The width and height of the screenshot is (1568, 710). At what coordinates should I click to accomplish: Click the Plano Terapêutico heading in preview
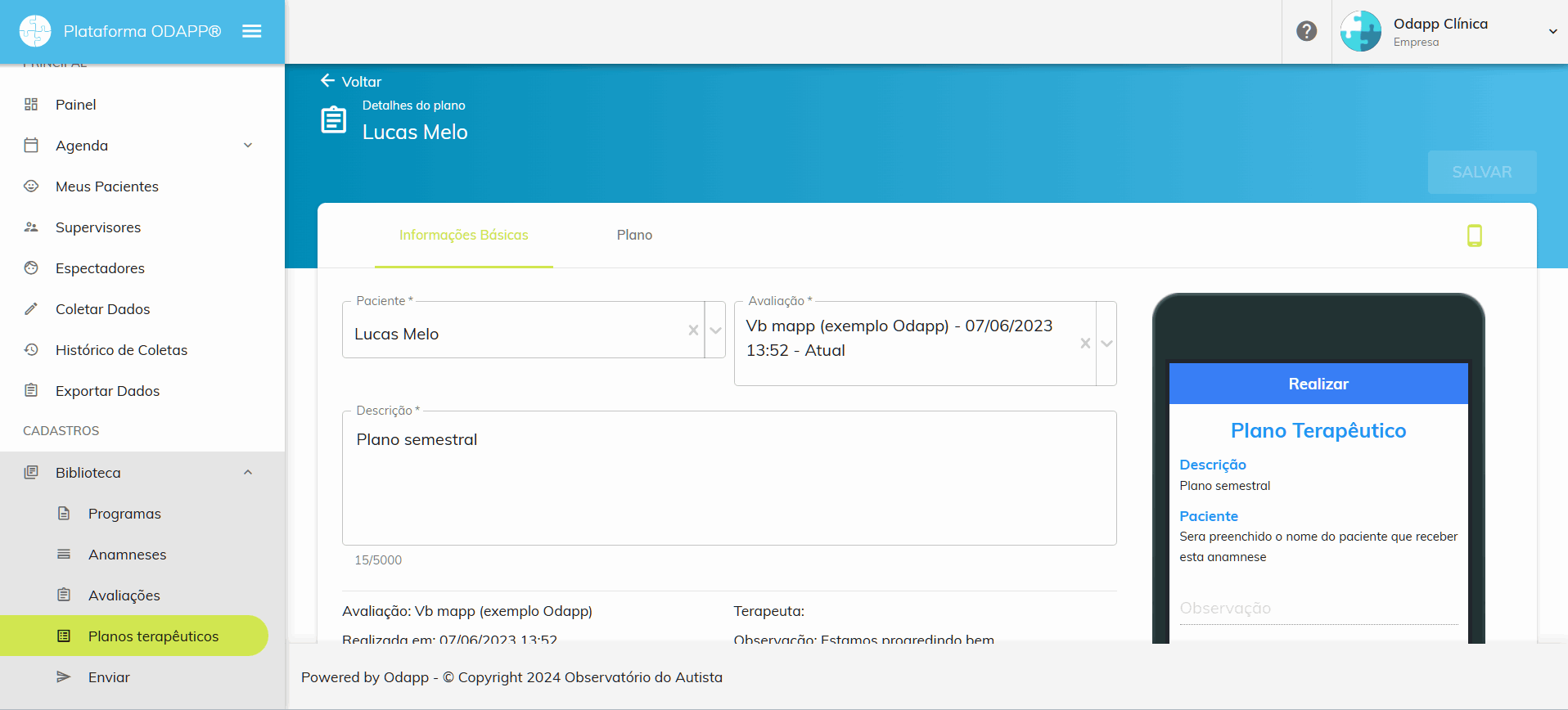[x=1318, y=430]
